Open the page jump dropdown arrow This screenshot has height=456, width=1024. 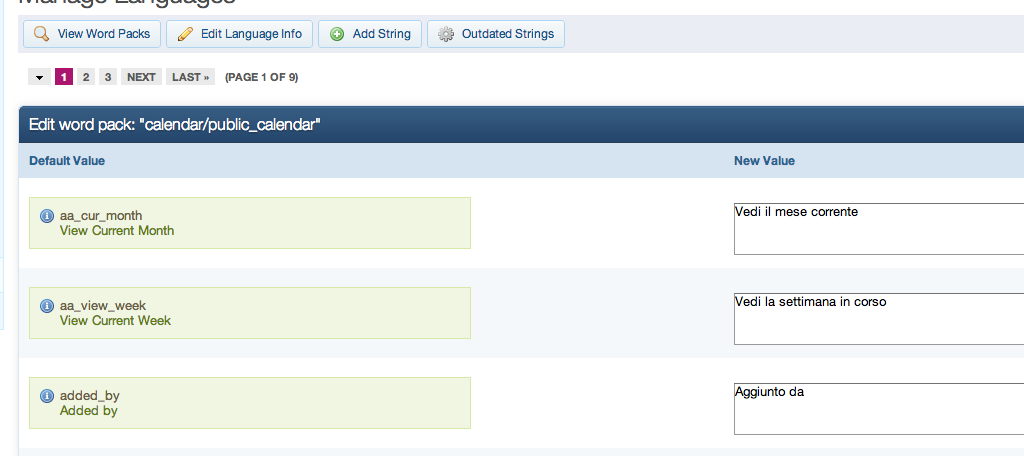(x=39, y=77)
